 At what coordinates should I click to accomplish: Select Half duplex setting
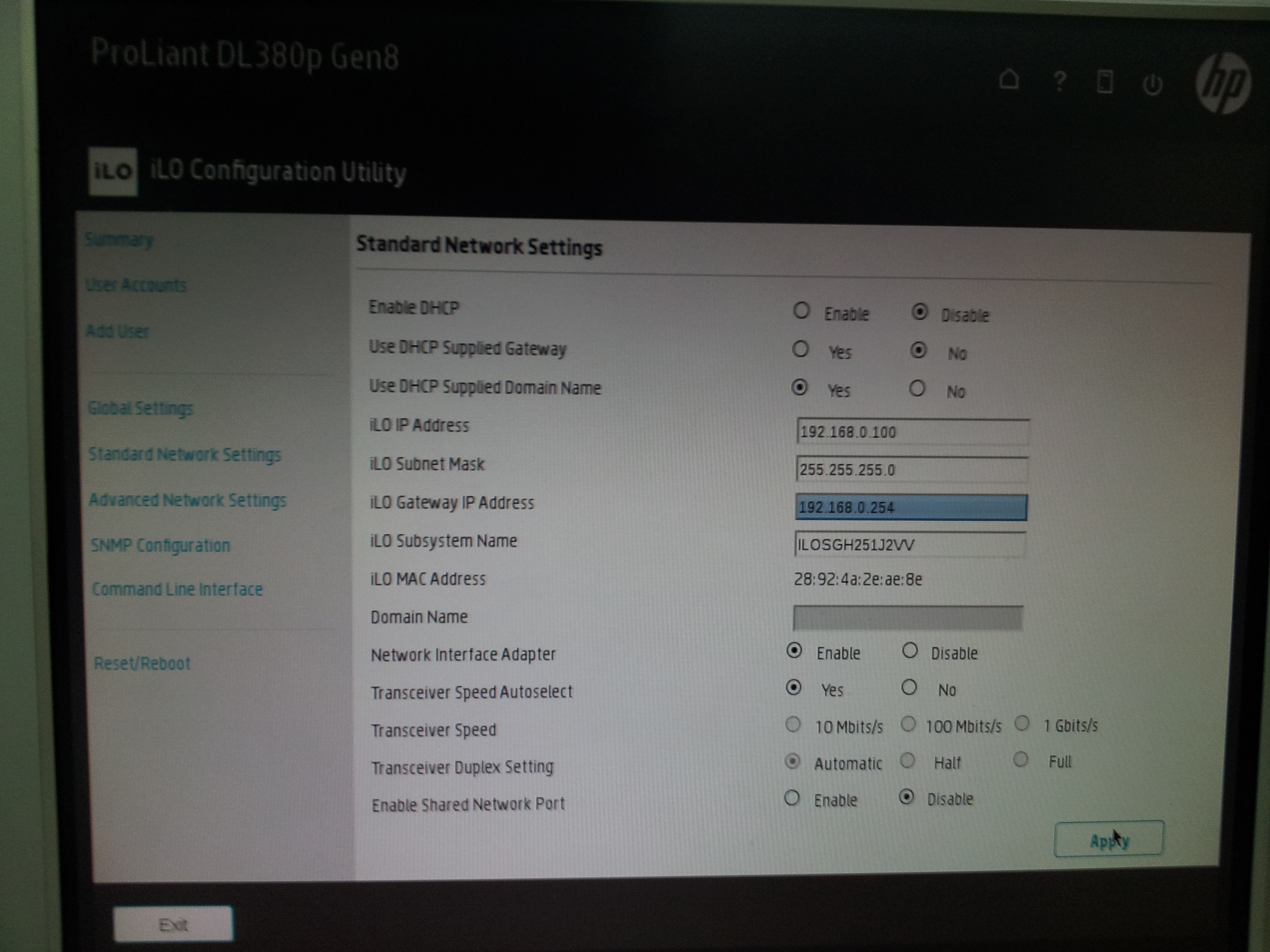pyautogui.click(x=907, y=760)
